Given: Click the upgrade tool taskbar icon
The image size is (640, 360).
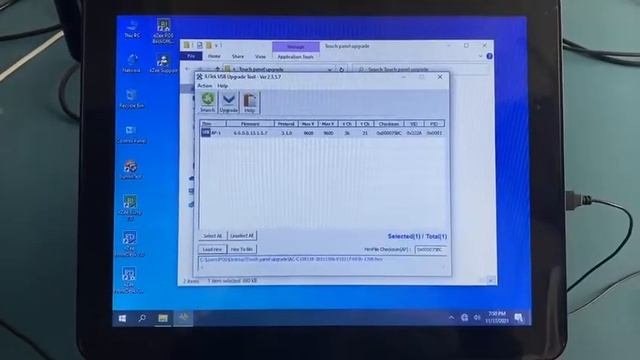Looking at the screenshot, I should point(184,317).
